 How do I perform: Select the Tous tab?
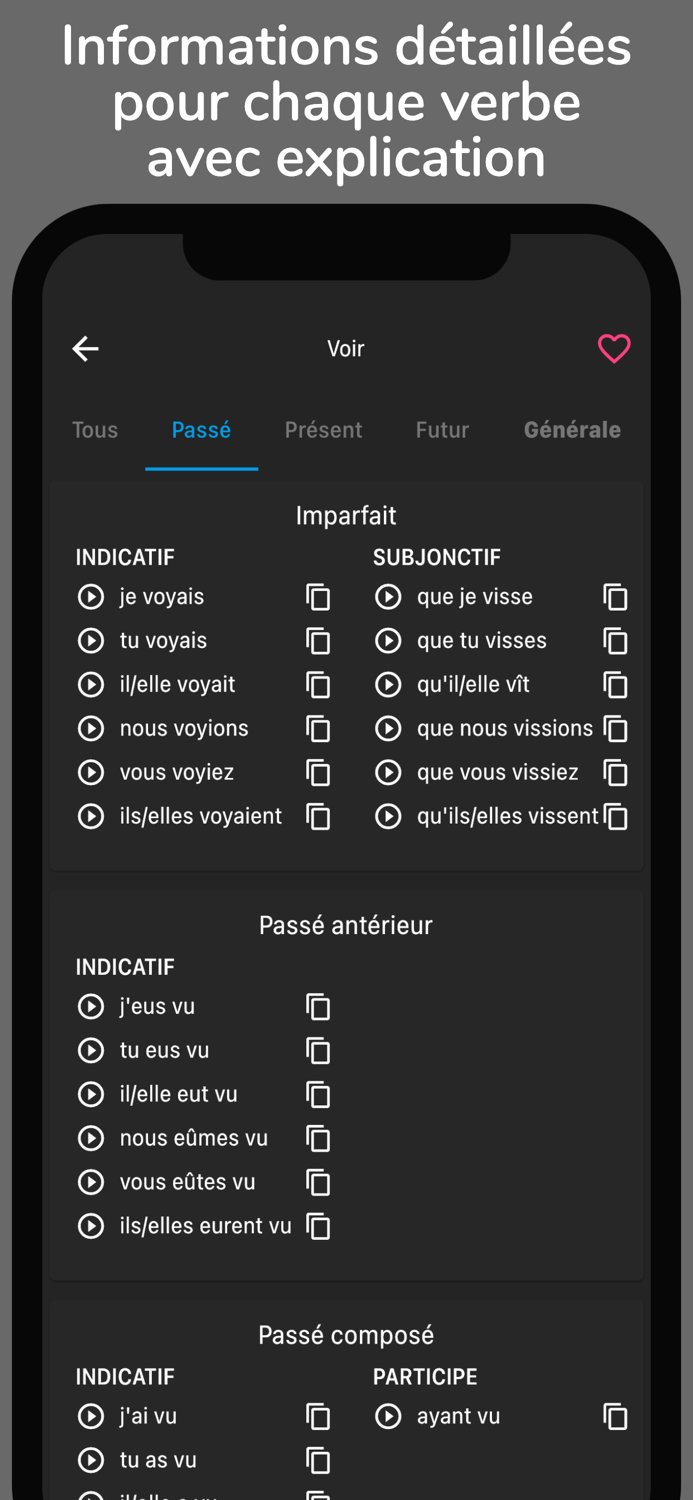coord(94,429)
